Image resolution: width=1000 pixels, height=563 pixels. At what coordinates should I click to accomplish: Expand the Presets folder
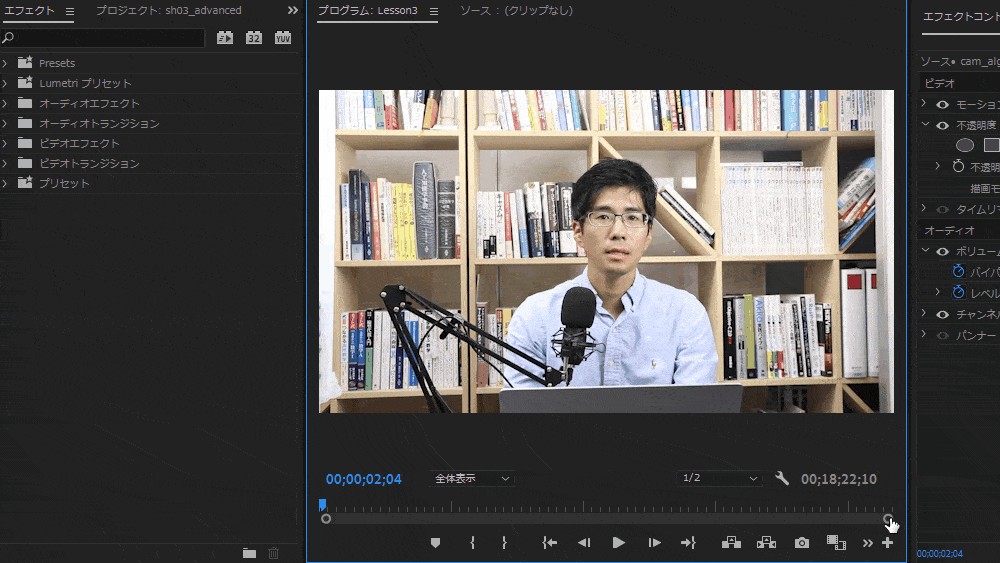point(5,63)
